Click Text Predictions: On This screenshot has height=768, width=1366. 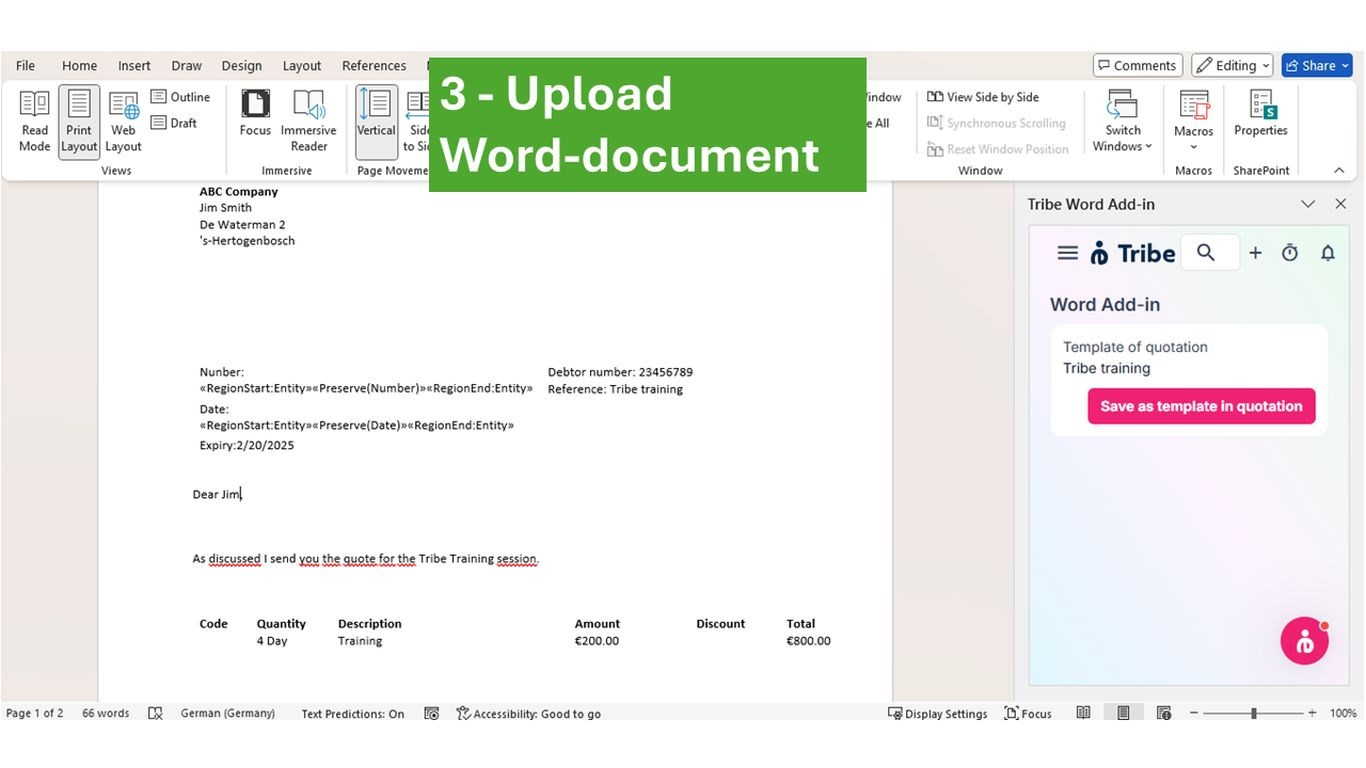click(x=353, y=713)
